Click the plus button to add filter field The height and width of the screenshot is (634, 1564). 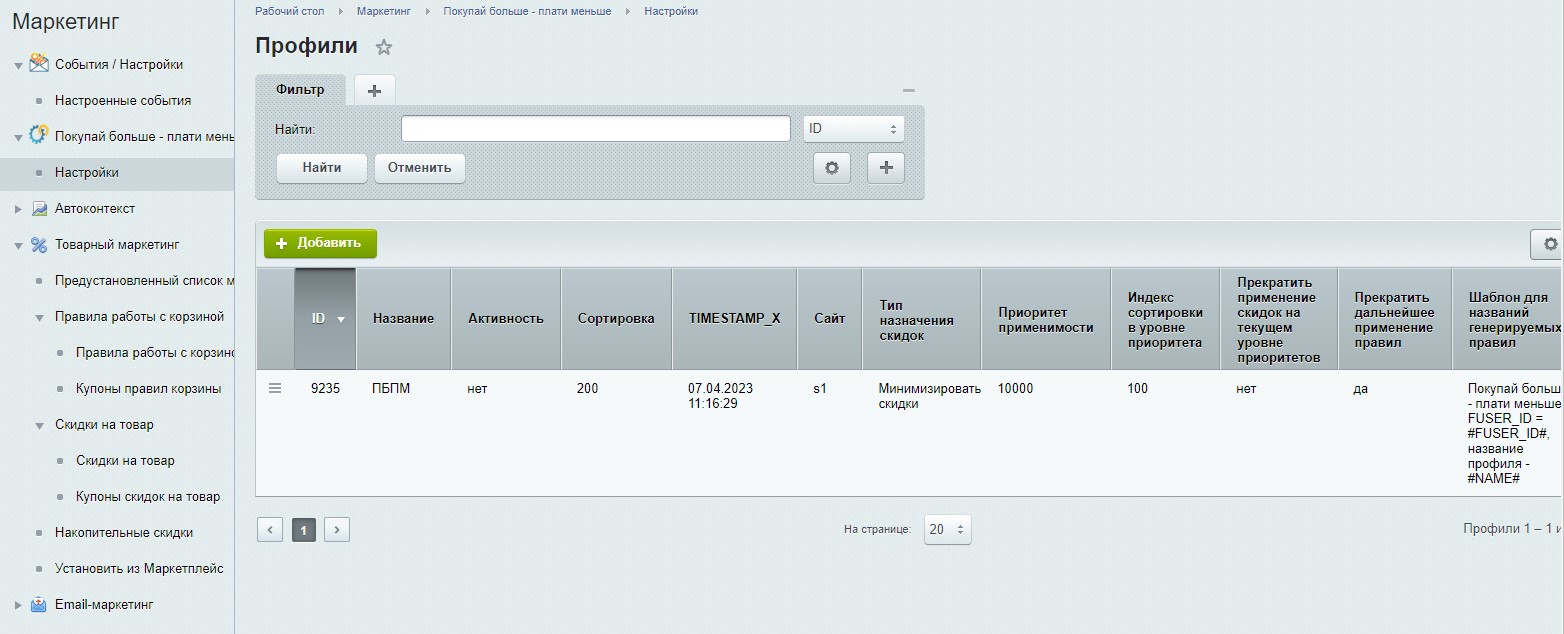[x=885, y=168]
